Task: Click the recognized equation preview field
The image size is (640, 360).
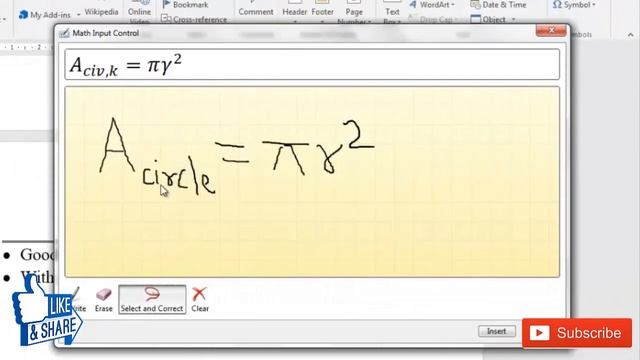Action: 312,64
